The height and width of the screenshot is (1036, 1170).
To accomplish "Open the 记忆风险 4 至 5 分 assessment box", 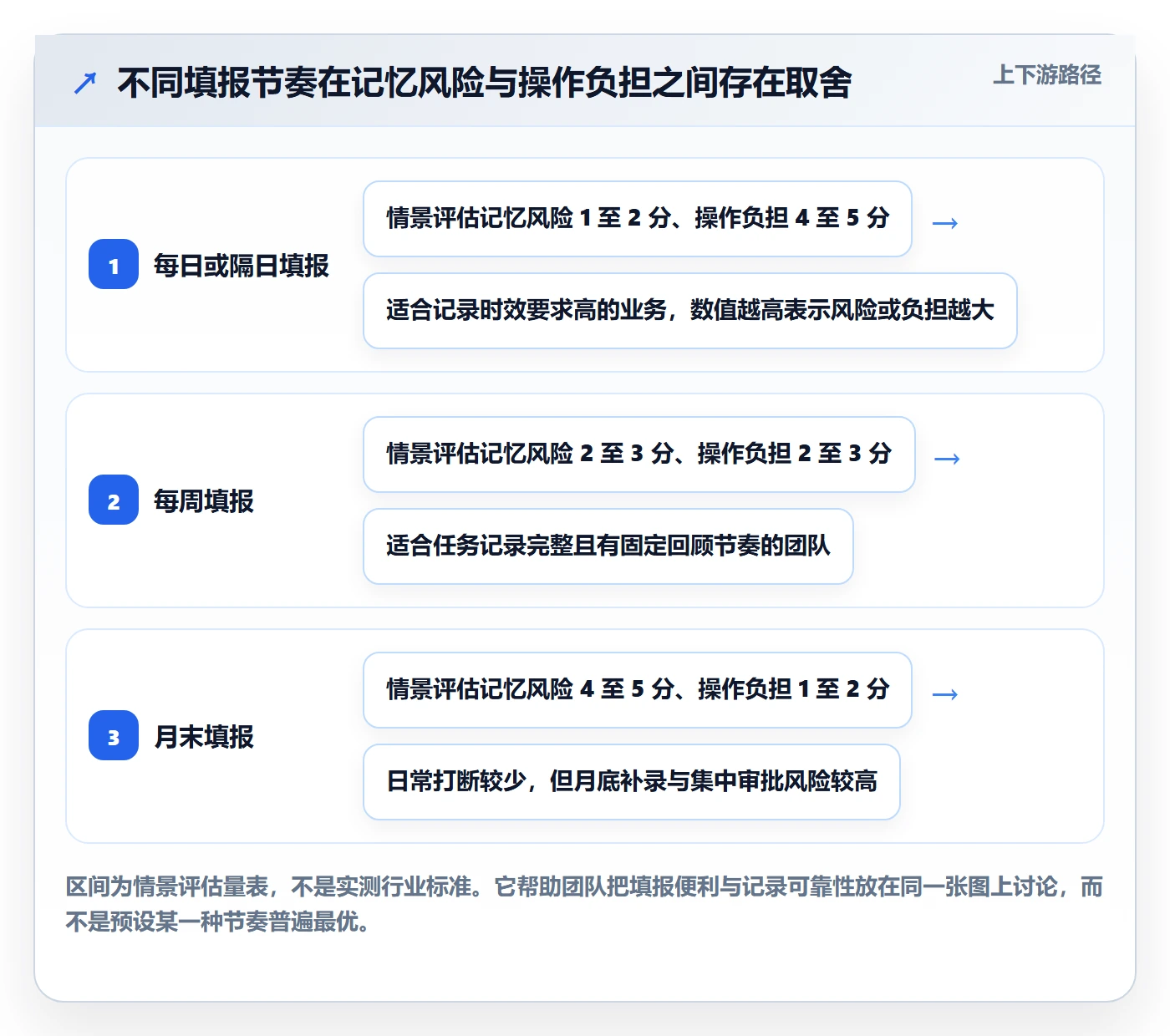I will (x=638, y=690).
